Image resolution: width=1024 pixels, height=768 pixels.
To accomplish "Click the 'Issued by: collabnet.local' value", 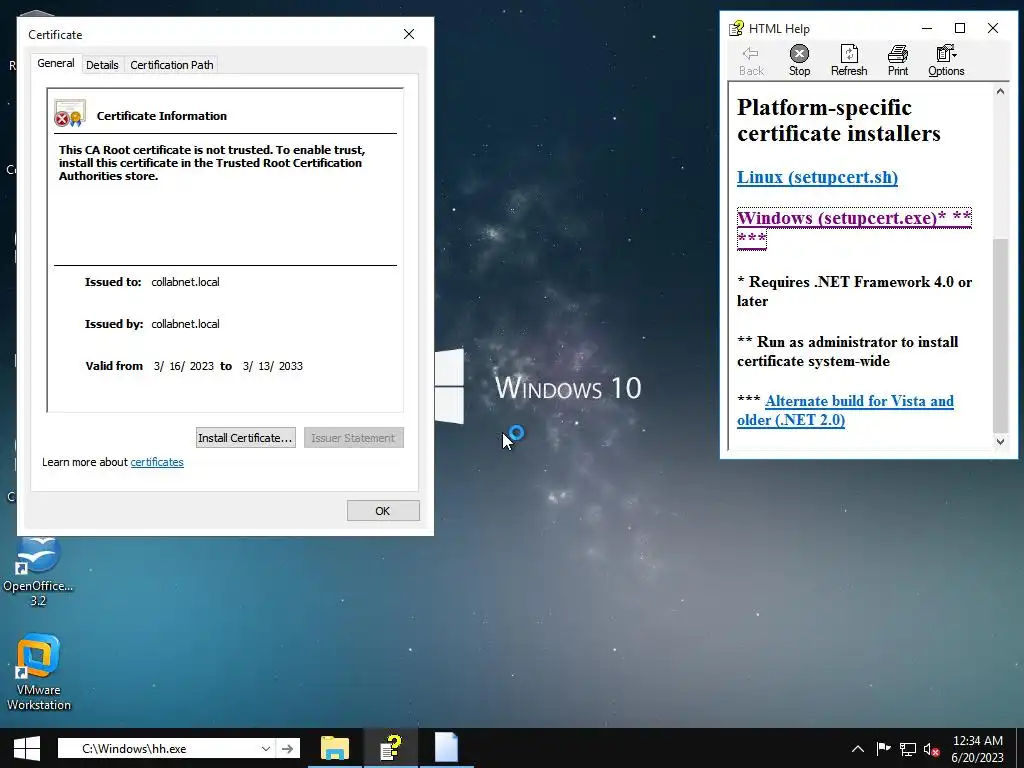I will 185,324.
